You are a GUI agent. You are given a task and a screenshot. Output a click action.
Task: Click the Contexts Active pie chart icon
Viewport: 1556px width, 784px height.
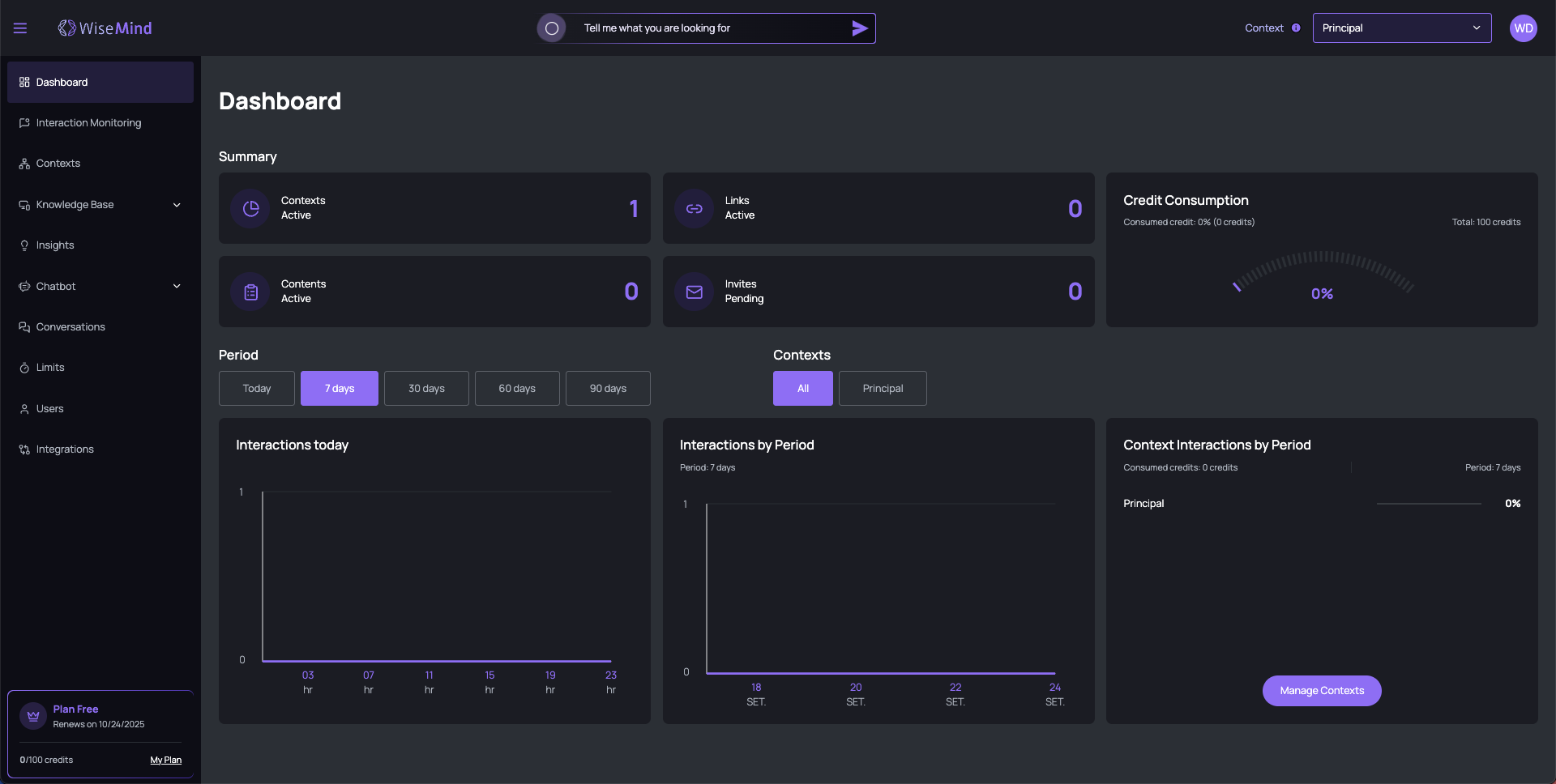click(250, 209)
